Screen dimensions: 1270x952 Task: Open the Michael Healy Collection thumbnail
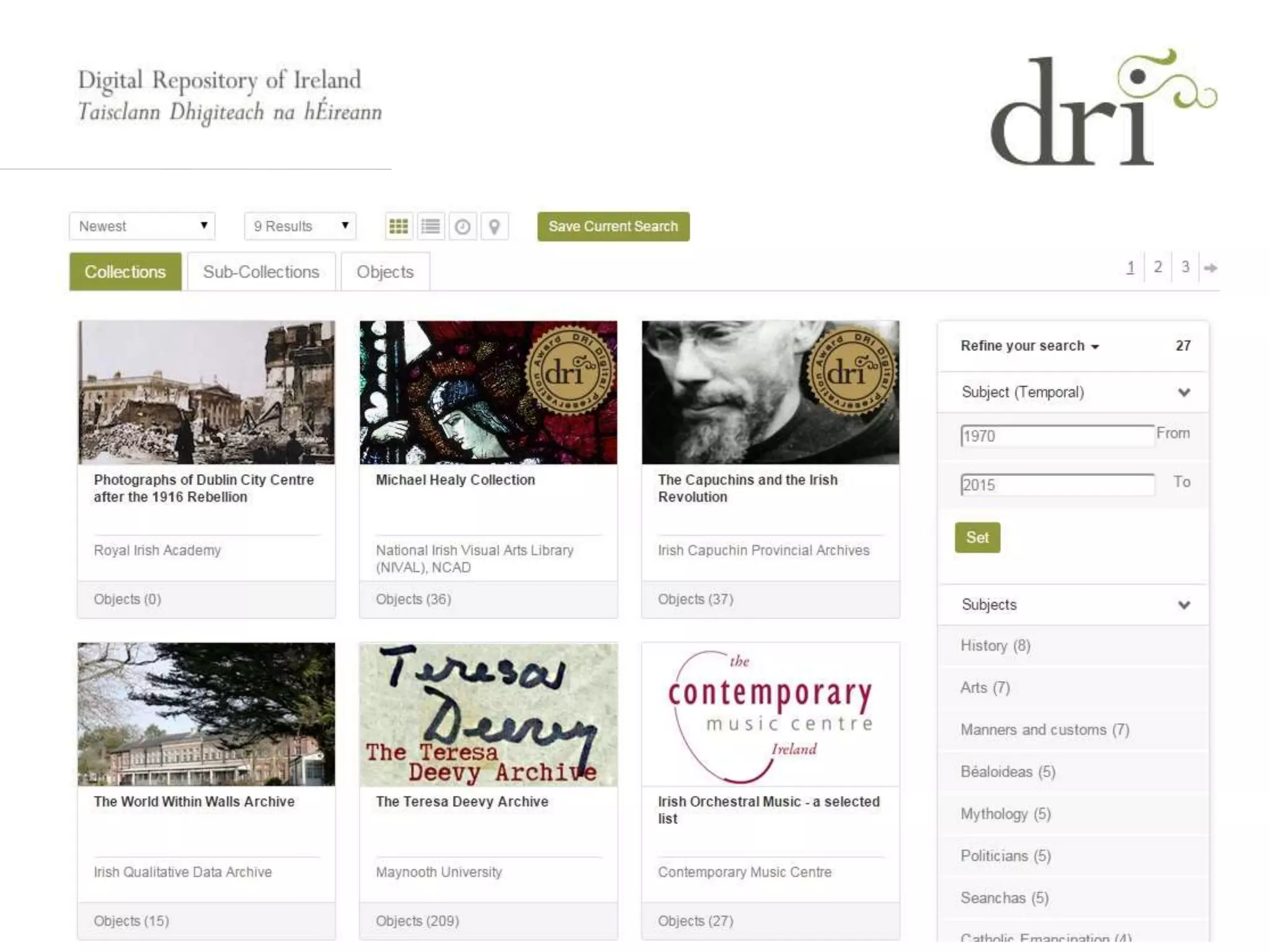click(x=488, y=392)
